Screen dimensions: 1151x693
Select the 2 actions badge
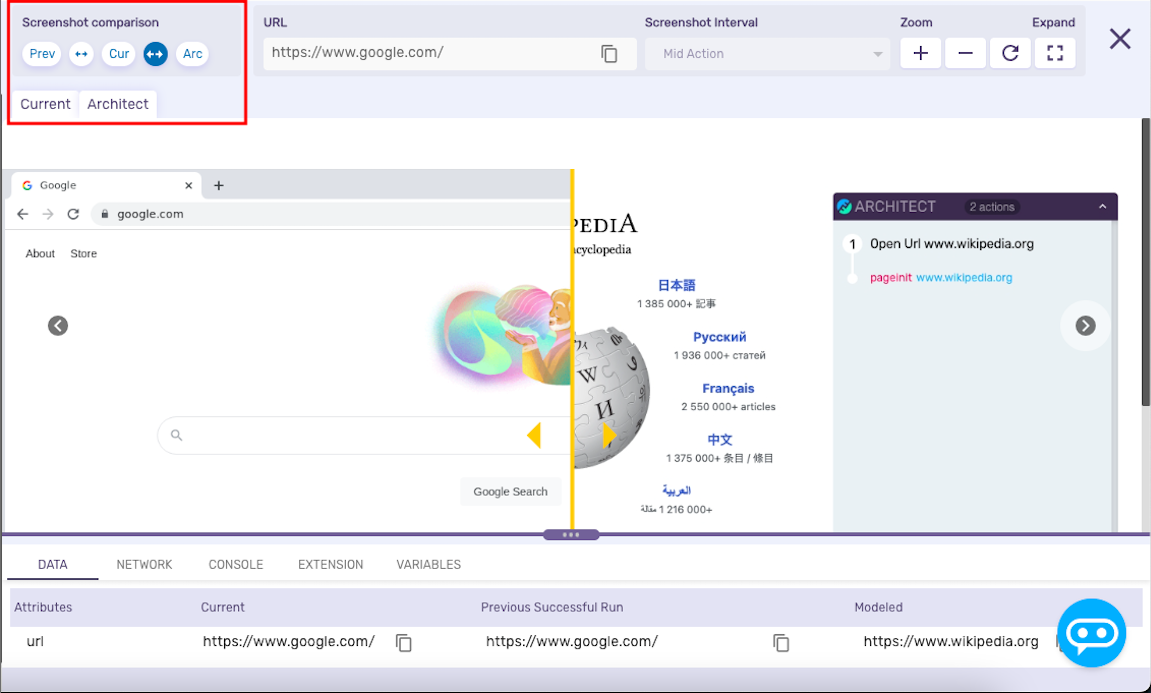click(x=992, y=207)
